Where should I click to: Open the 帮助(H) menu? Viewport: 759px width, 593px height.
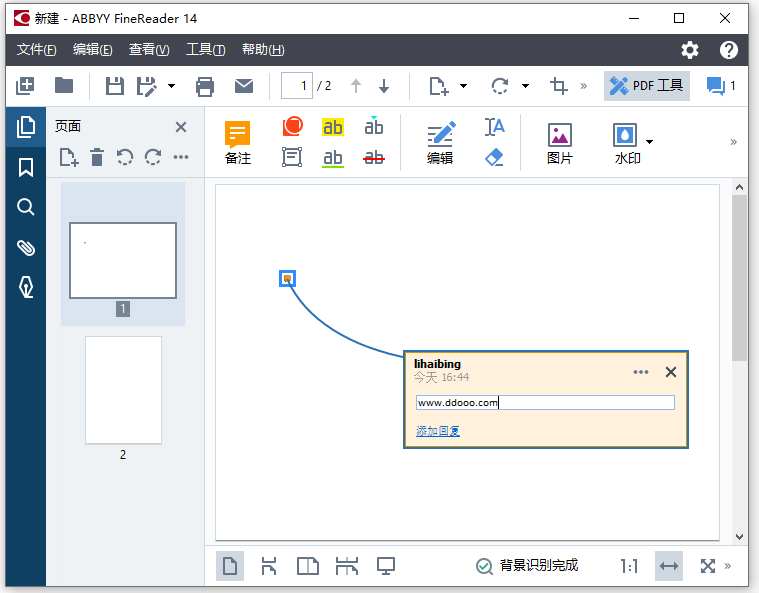[263, 49]
